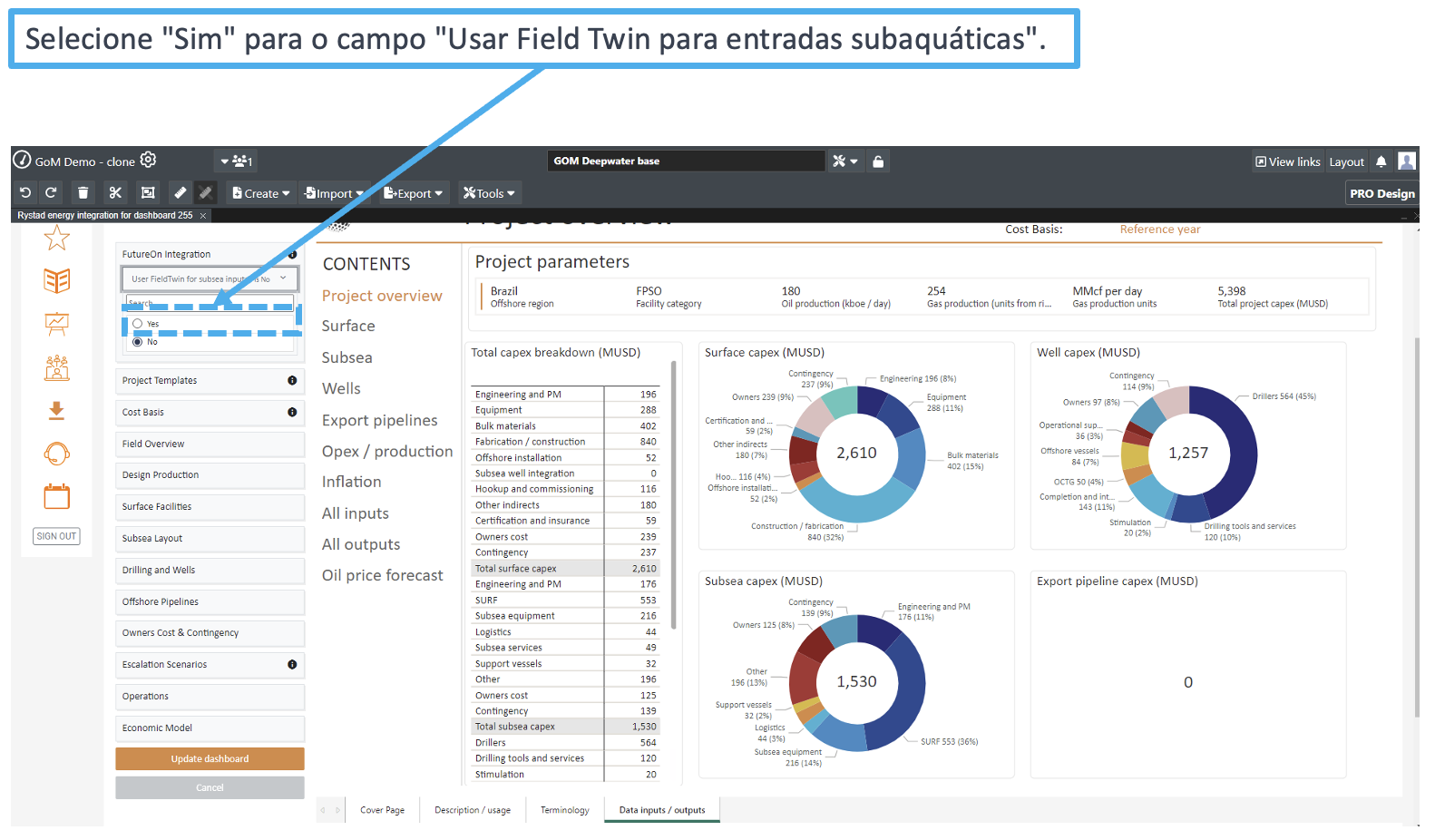Click the redo icon in toolbar

(x=51, y=192)
